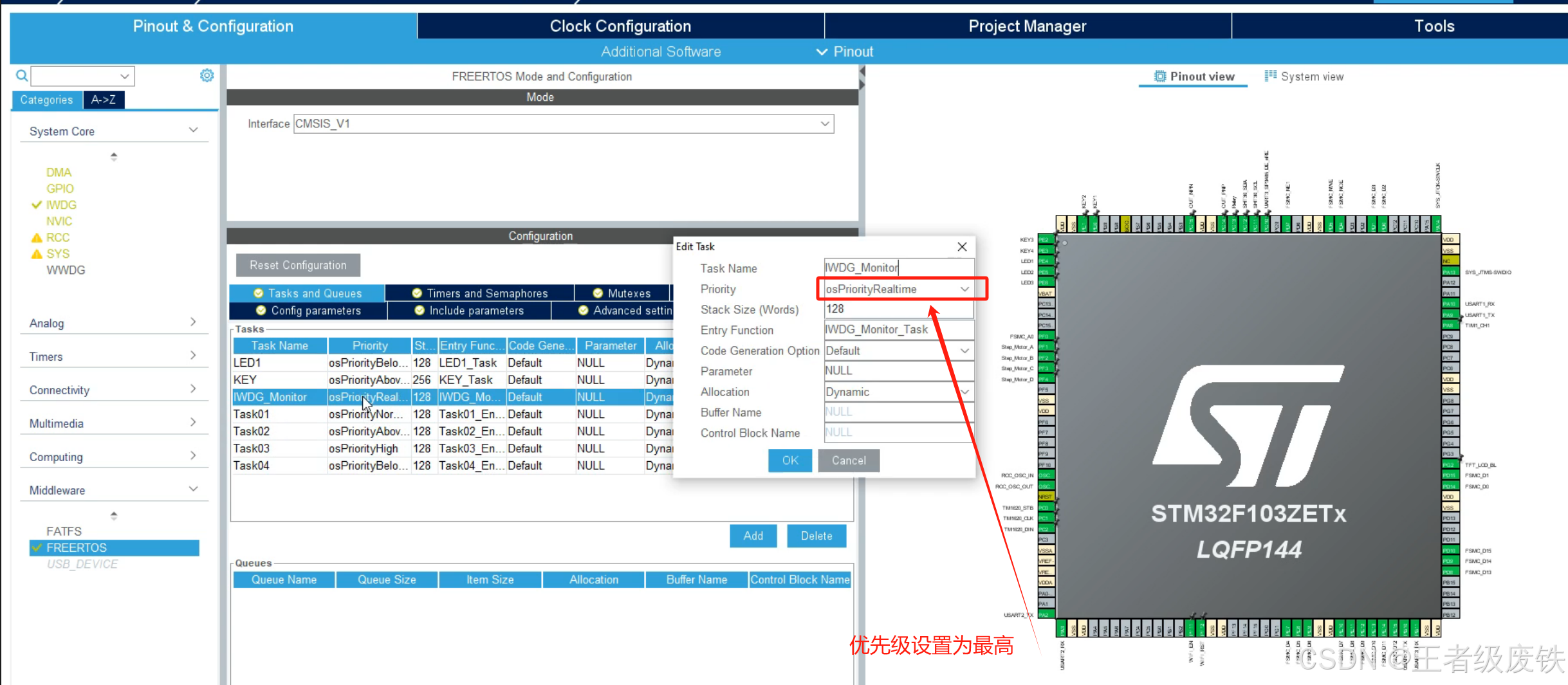Open the Include parameters tab
1568x685 pixels.
(470, 311)
